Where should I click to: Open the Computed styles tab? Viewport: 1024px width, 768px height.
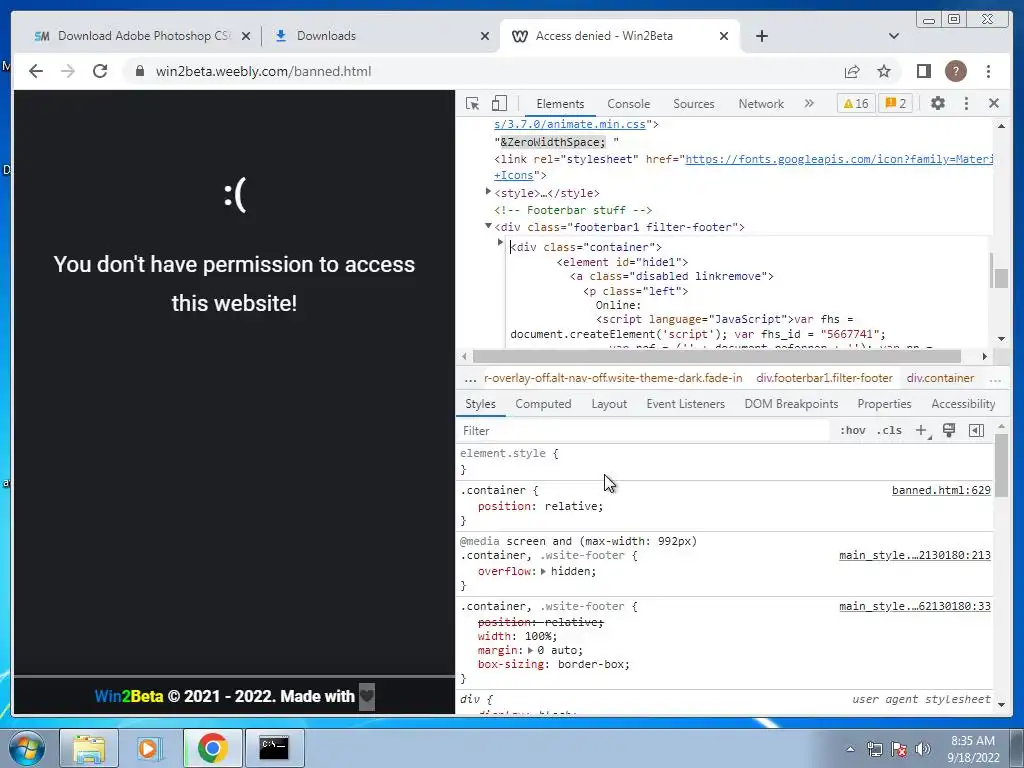tap(543, 404)
